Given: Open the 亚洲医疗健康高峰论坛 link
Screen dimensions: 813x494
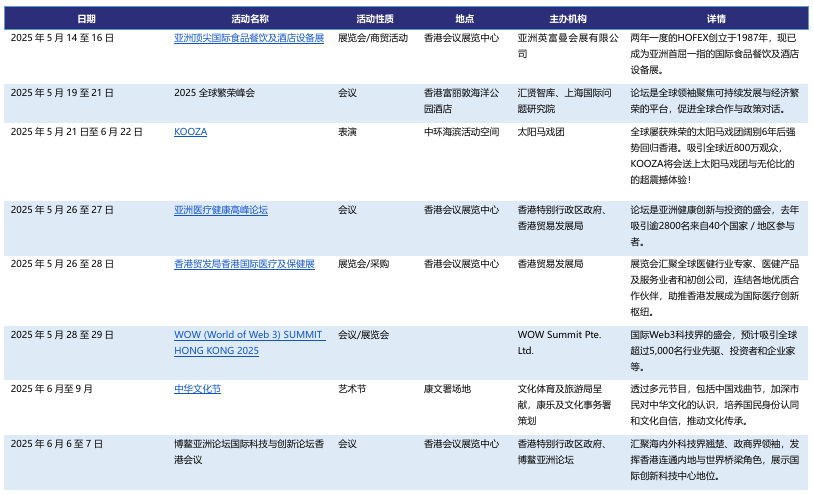Looking at the screenshot, I should 221,210.
